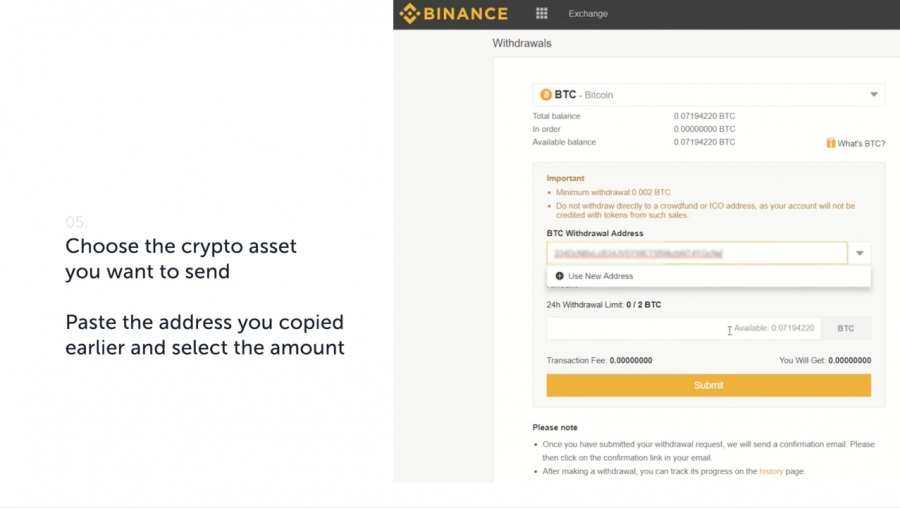This screenshot has width=900, height=508.
Task: Open the BTC - Bitcoin coin selector
Action: coord(708,95)
